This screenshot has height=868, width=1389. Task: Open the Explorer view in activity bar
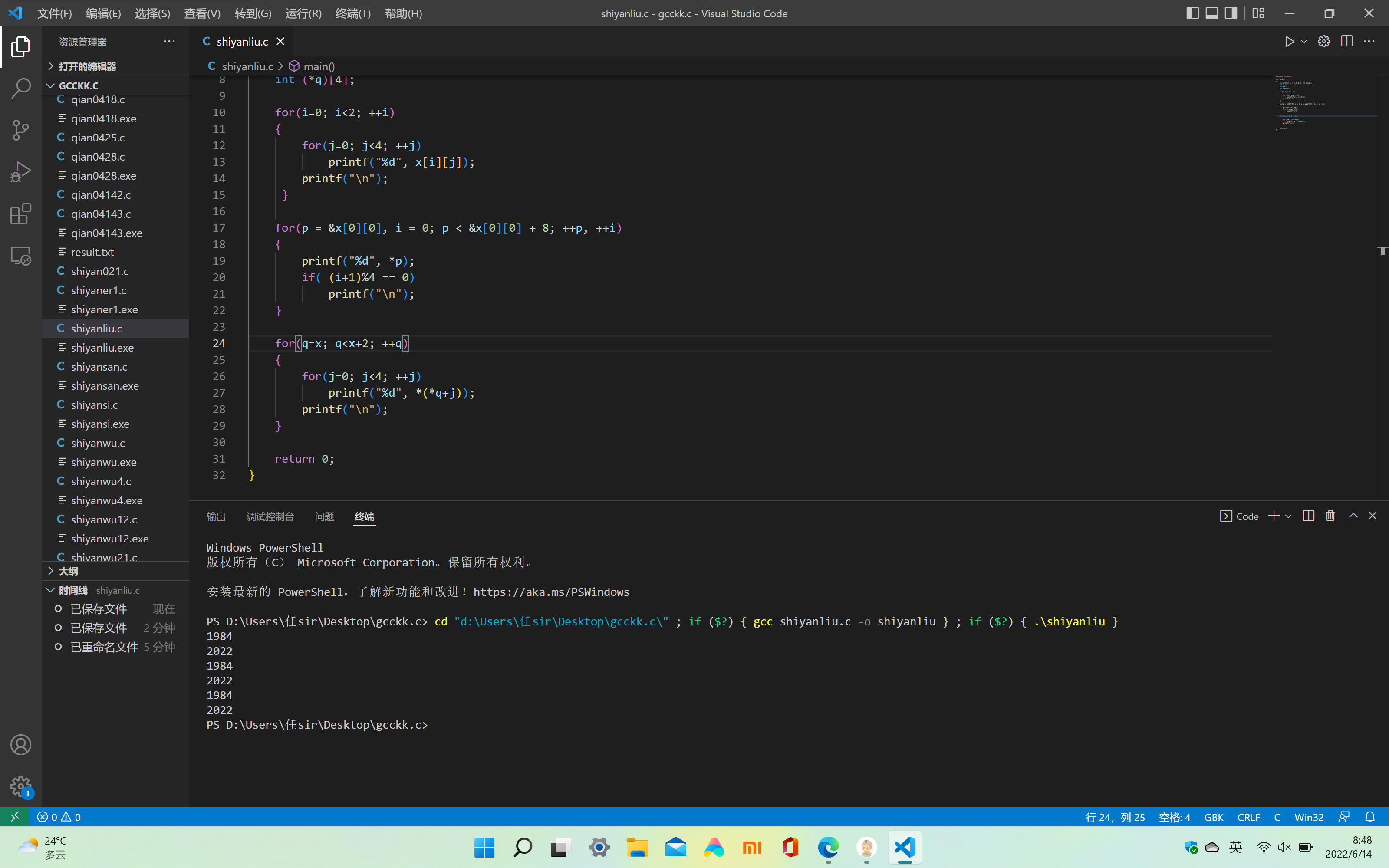point(21,46)
